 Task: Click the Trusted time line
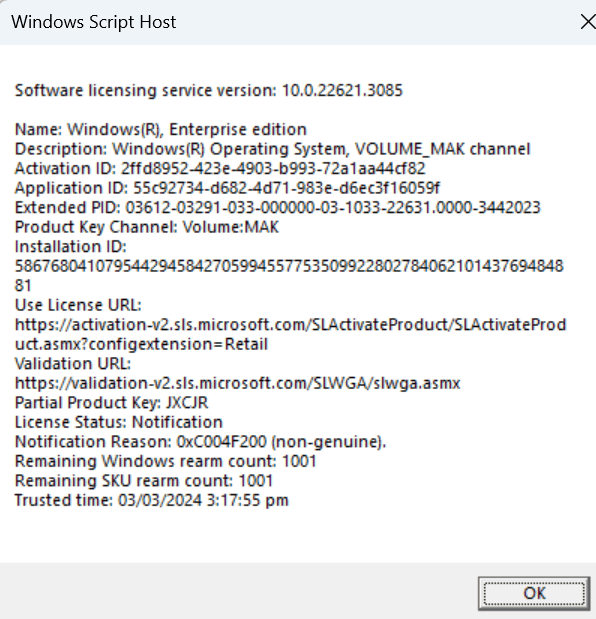[x=152, y=500]
